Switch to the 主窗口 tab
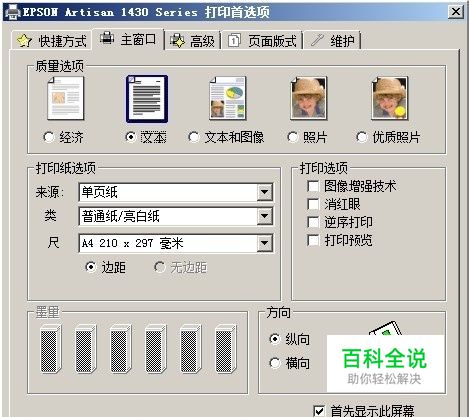This screenshot has width=469, height=417. (128, 39)
